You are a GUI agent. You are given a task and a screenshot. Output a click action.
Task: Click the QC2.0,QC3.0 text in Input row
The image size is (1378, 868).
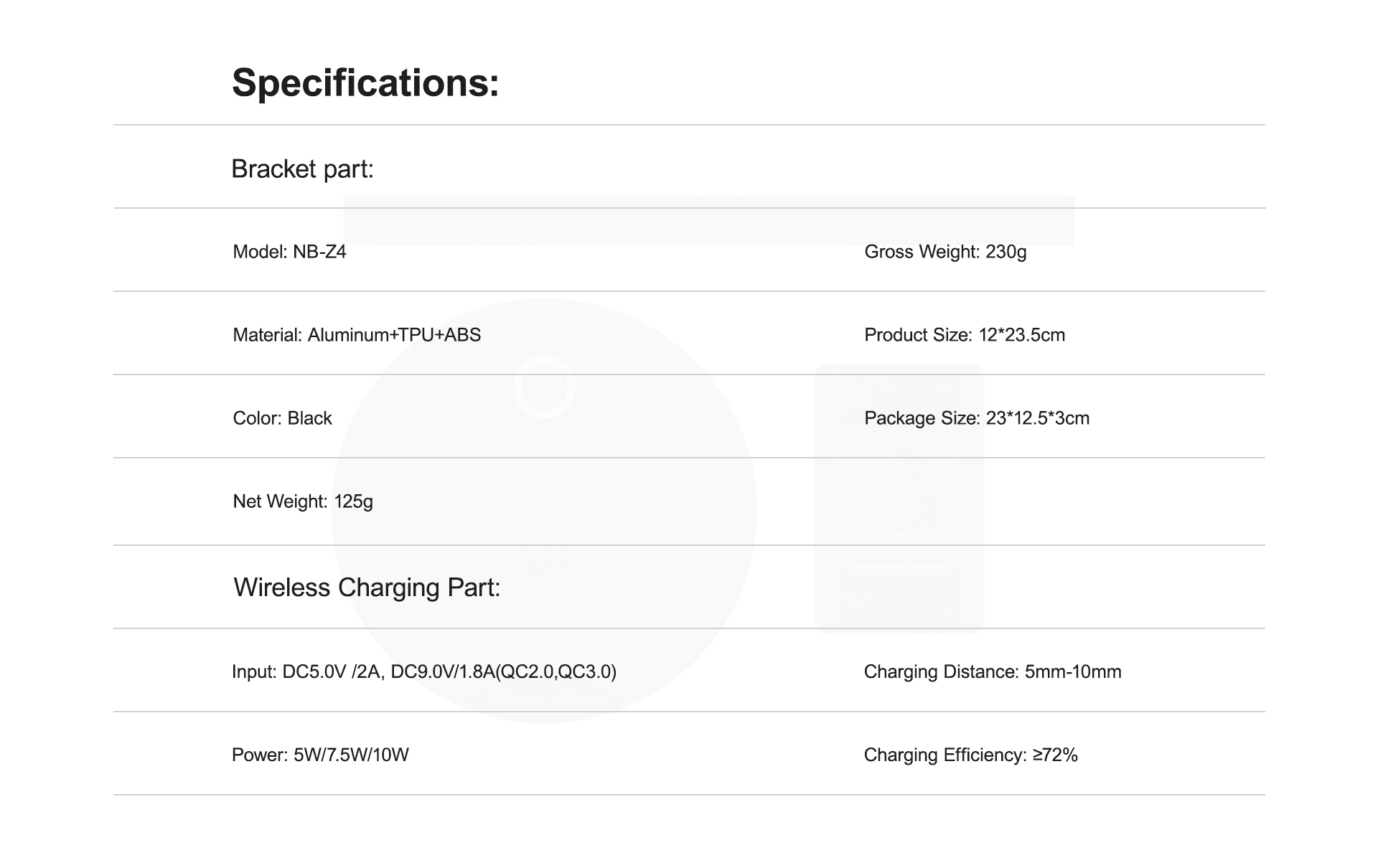pos(556,672)
